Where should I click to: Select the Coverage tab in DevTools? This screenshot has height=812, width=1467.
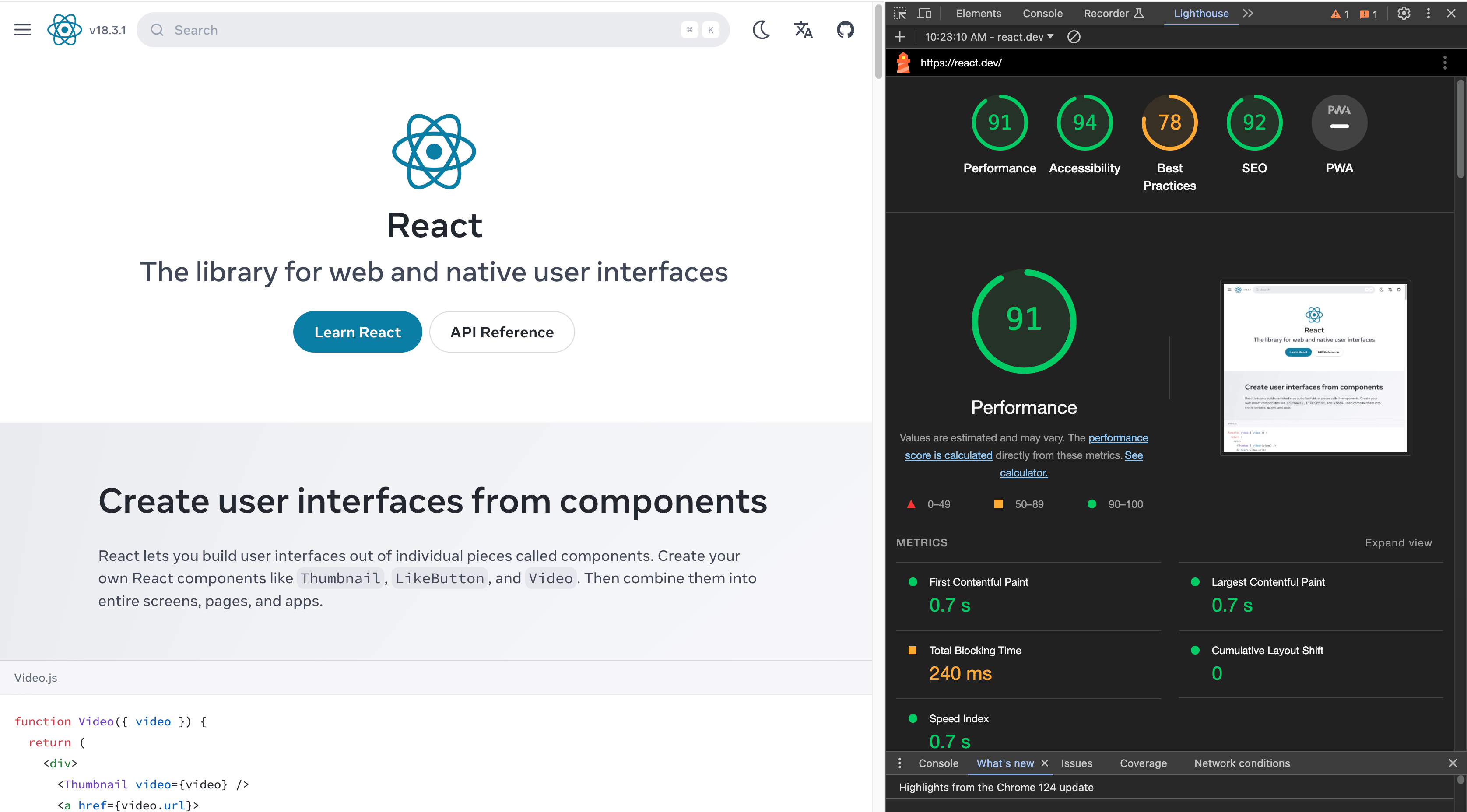click(1143, 763)
